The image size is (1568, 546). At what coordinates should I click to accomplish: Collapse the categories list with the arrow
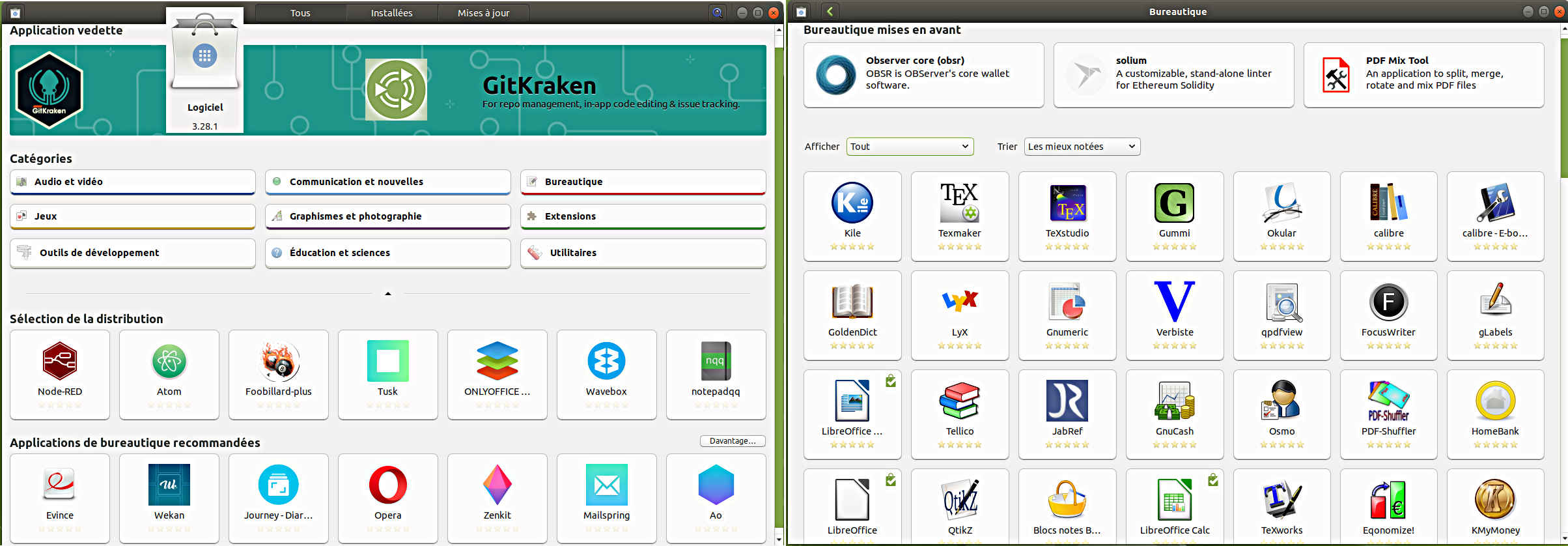(x=388, y=294)
